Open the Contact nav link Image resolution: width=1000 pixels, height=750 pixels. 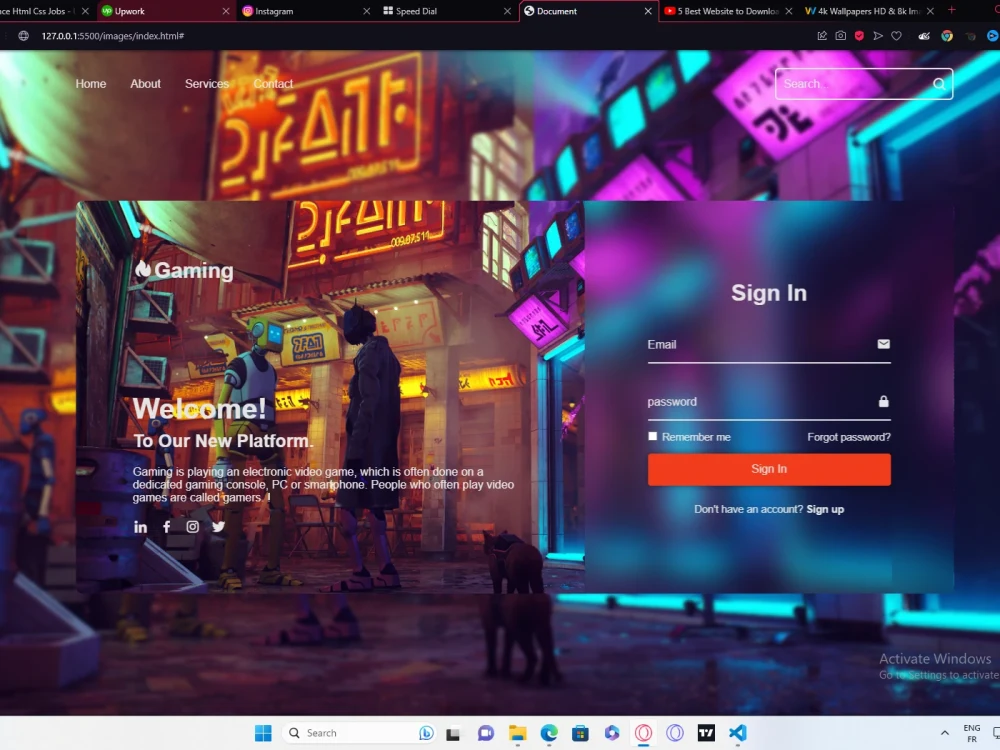click(x=273, y=84)
